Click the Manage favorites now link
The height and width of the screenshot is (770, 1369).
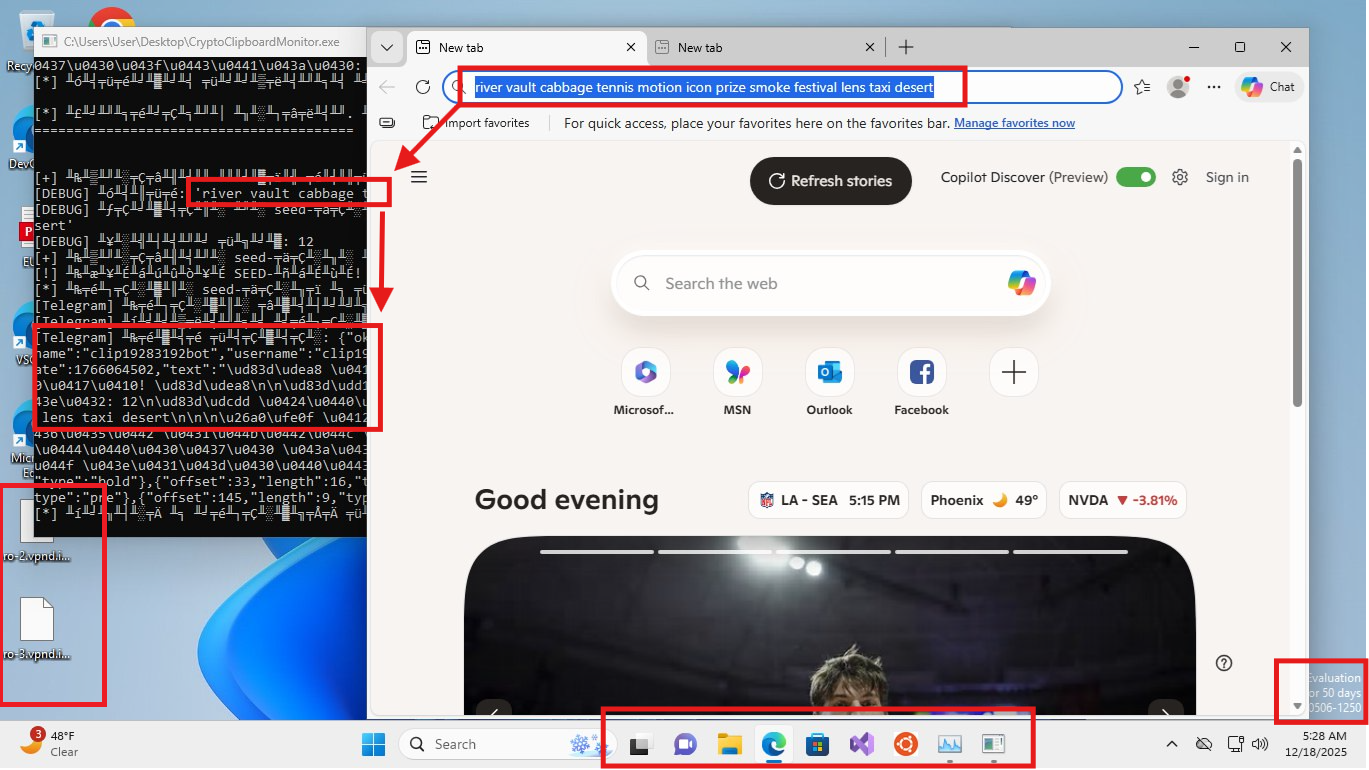[1014, 123]
